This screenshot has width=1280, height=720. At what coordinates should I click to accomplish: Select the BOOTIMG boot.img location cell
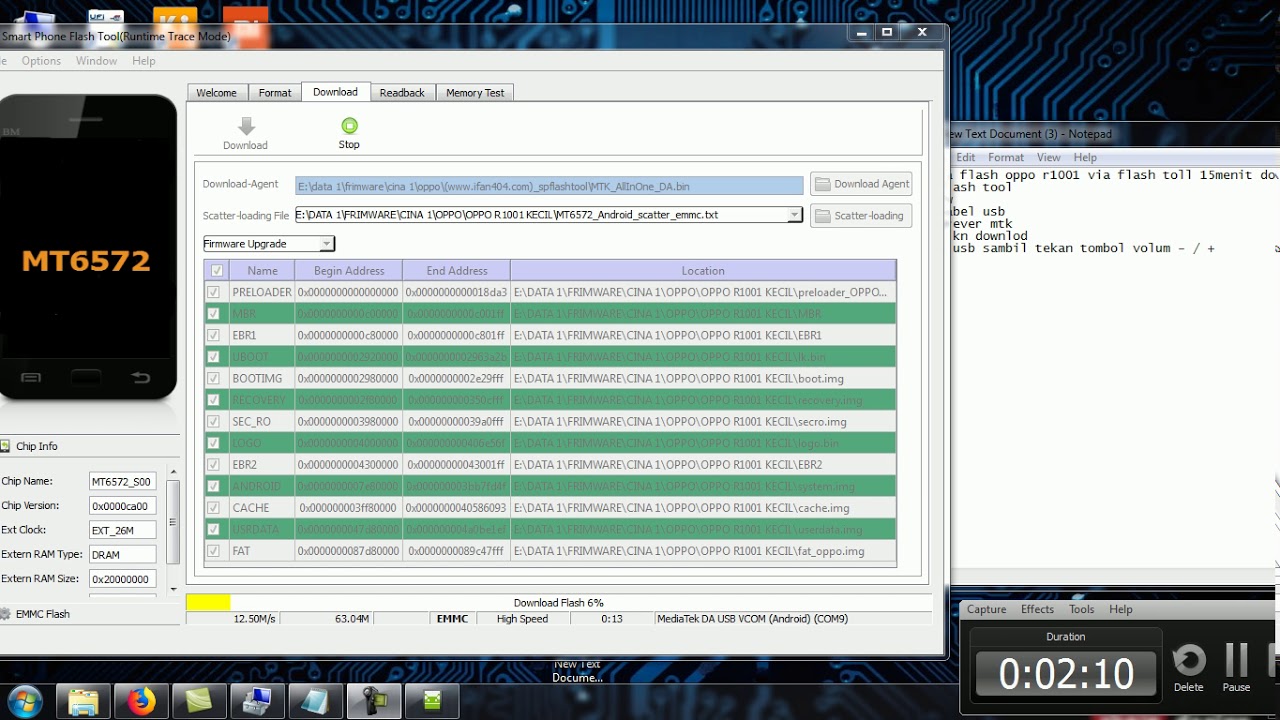pyautogui.click(x=703, y=379)
